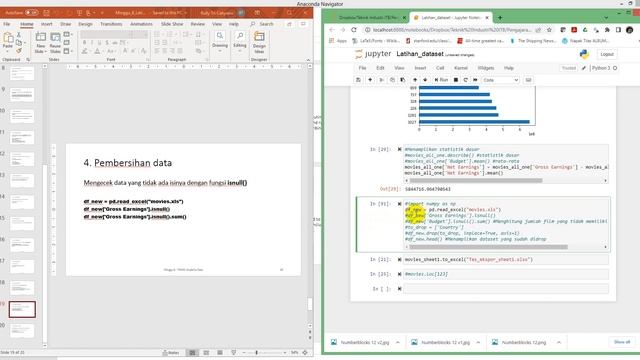Viewport: 640px width, 360px height.
Task: Expand Numberblocks 12.png download options
Action: click(x=559, y=343)
